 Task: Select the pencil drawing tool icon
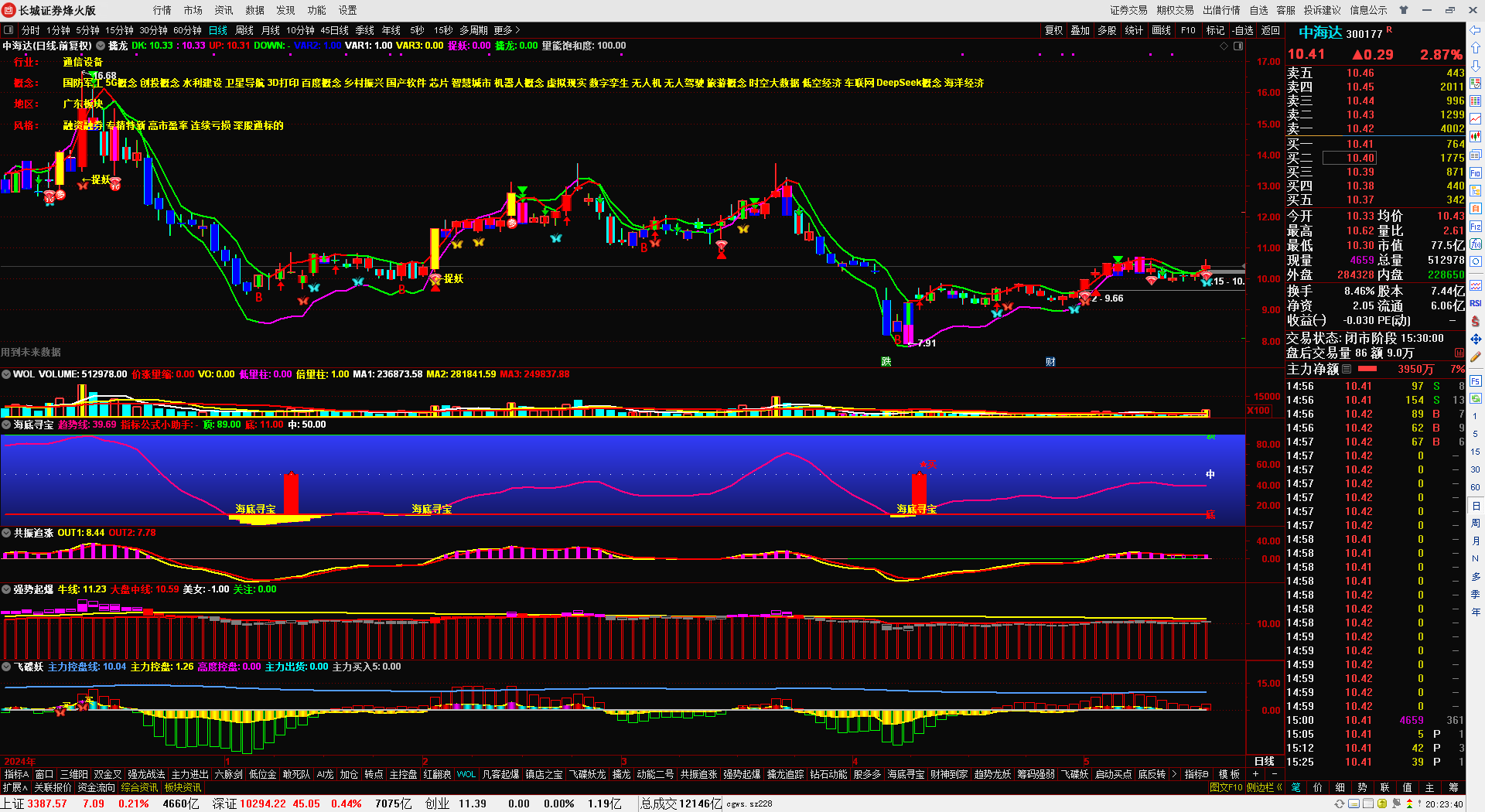[1476, 357]
